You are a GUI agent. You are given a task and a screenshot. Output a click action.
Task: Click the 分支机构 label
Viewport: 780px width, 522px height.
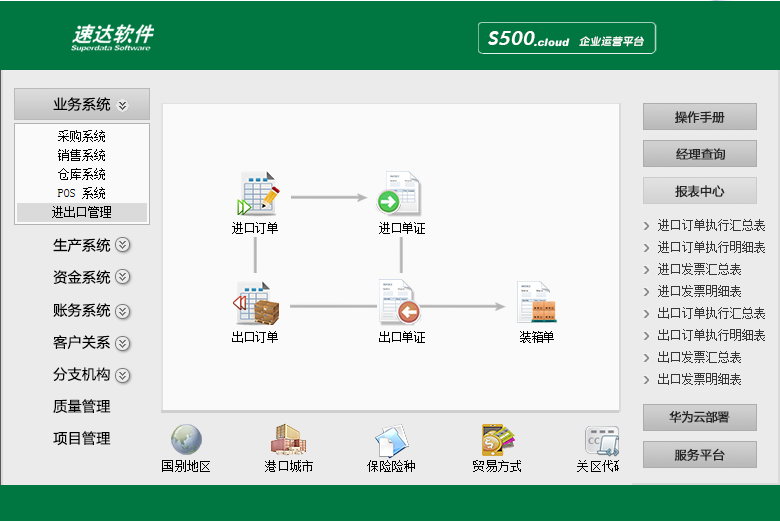pyautogui.click(x=82, y=374)
